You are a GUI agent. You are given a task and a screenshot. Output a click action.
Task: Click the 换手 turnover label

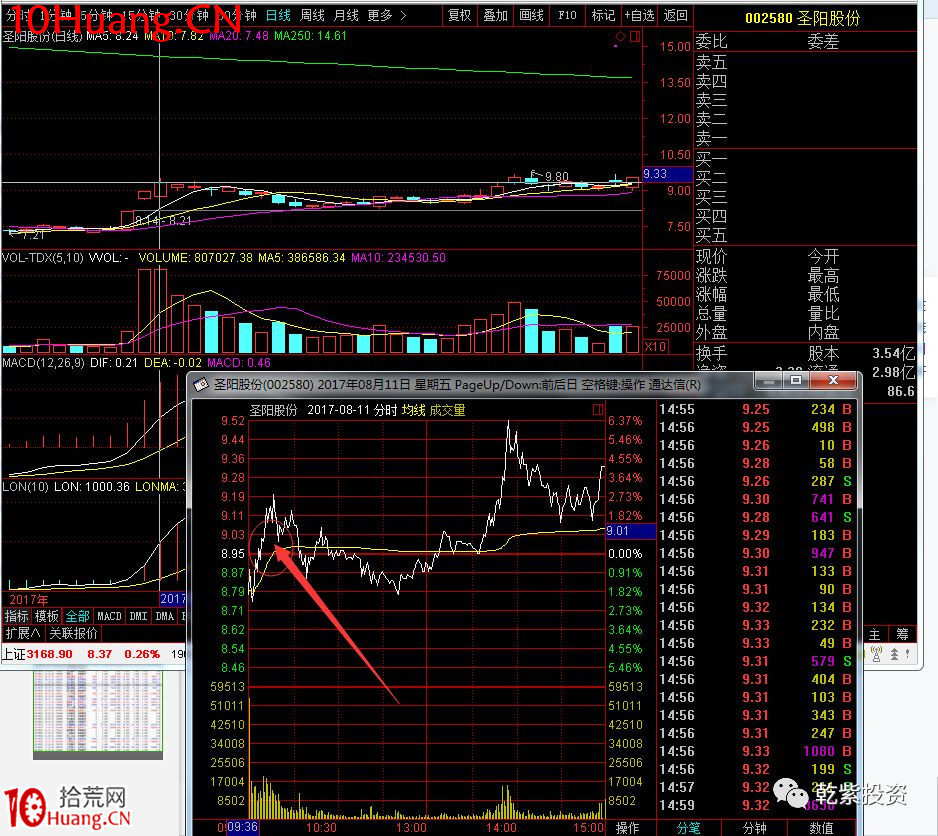point(711,352)
